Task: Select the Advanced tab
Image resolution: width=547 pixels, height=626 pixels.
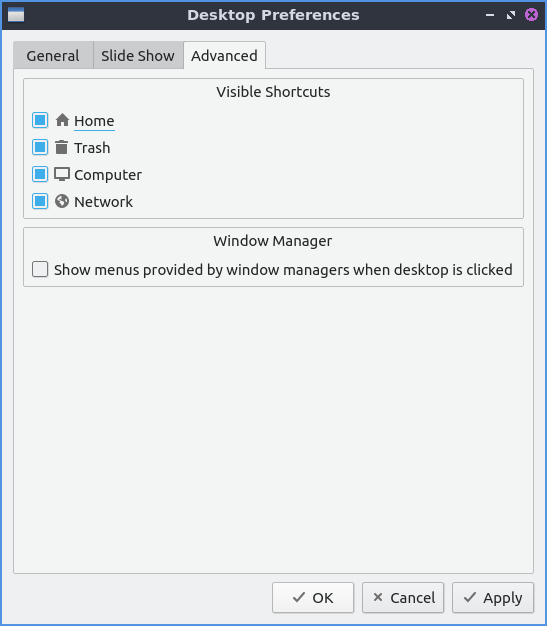Action: pos(224,55)
